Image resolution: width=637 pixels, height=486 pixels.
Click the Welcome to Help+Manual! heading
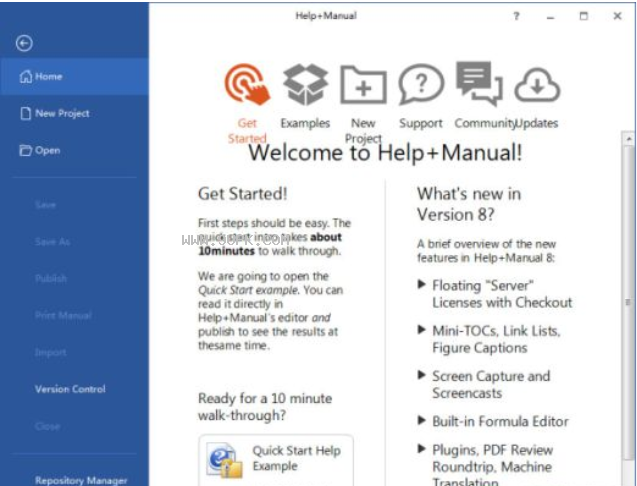click(x=385, y=153)
